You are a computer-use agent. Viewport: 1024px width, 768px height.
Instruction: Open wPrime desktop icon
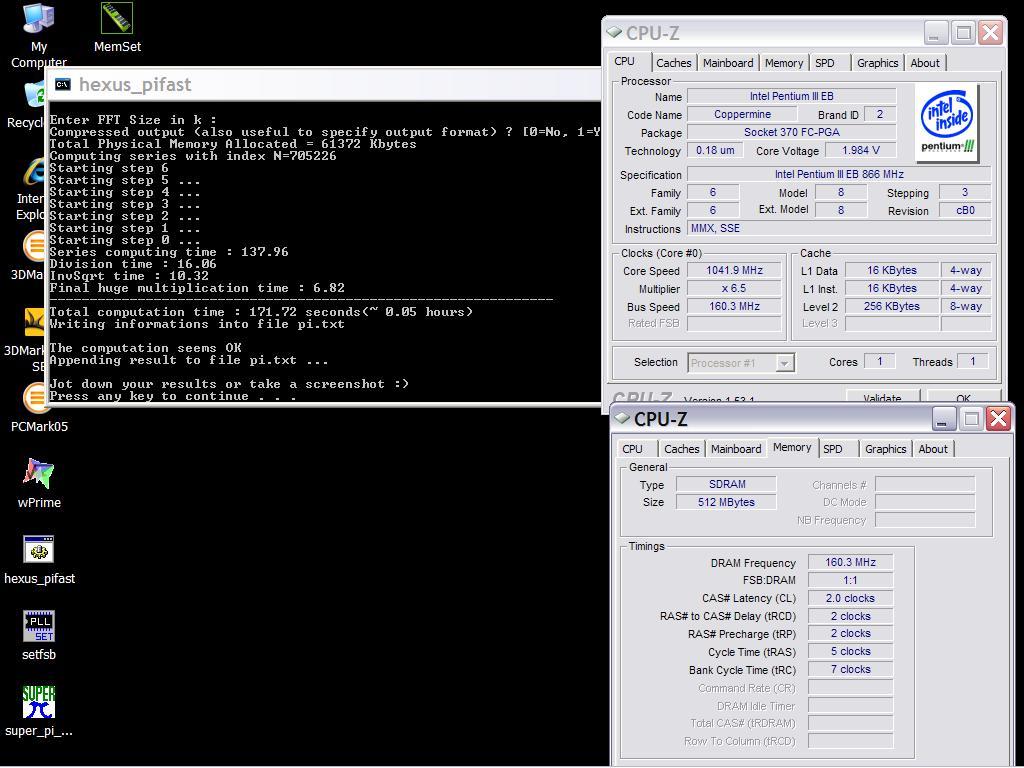click(x=39, y=473)
